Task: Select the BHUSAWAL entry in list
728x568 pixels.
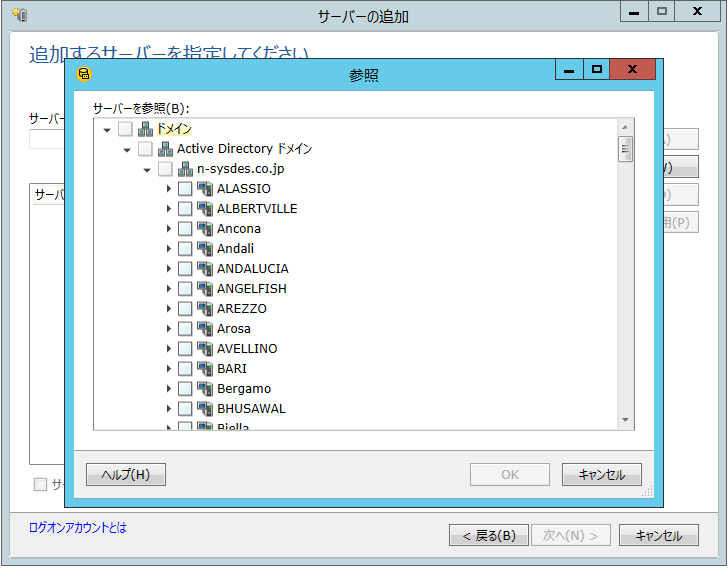Action: 251,409
